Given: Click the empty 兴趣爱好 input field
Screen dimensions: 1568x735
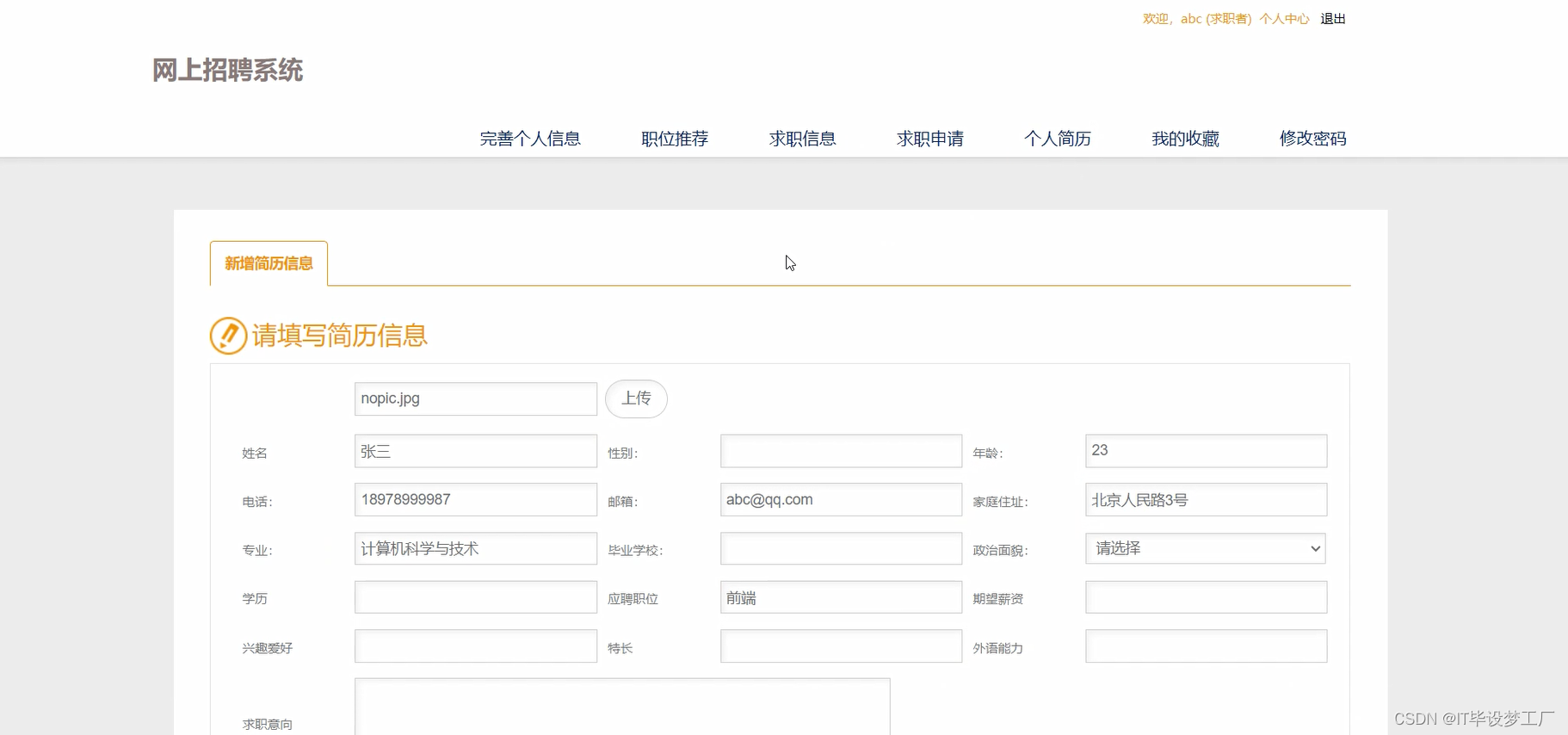Looking at the screenshot, I should pos(476,646).
